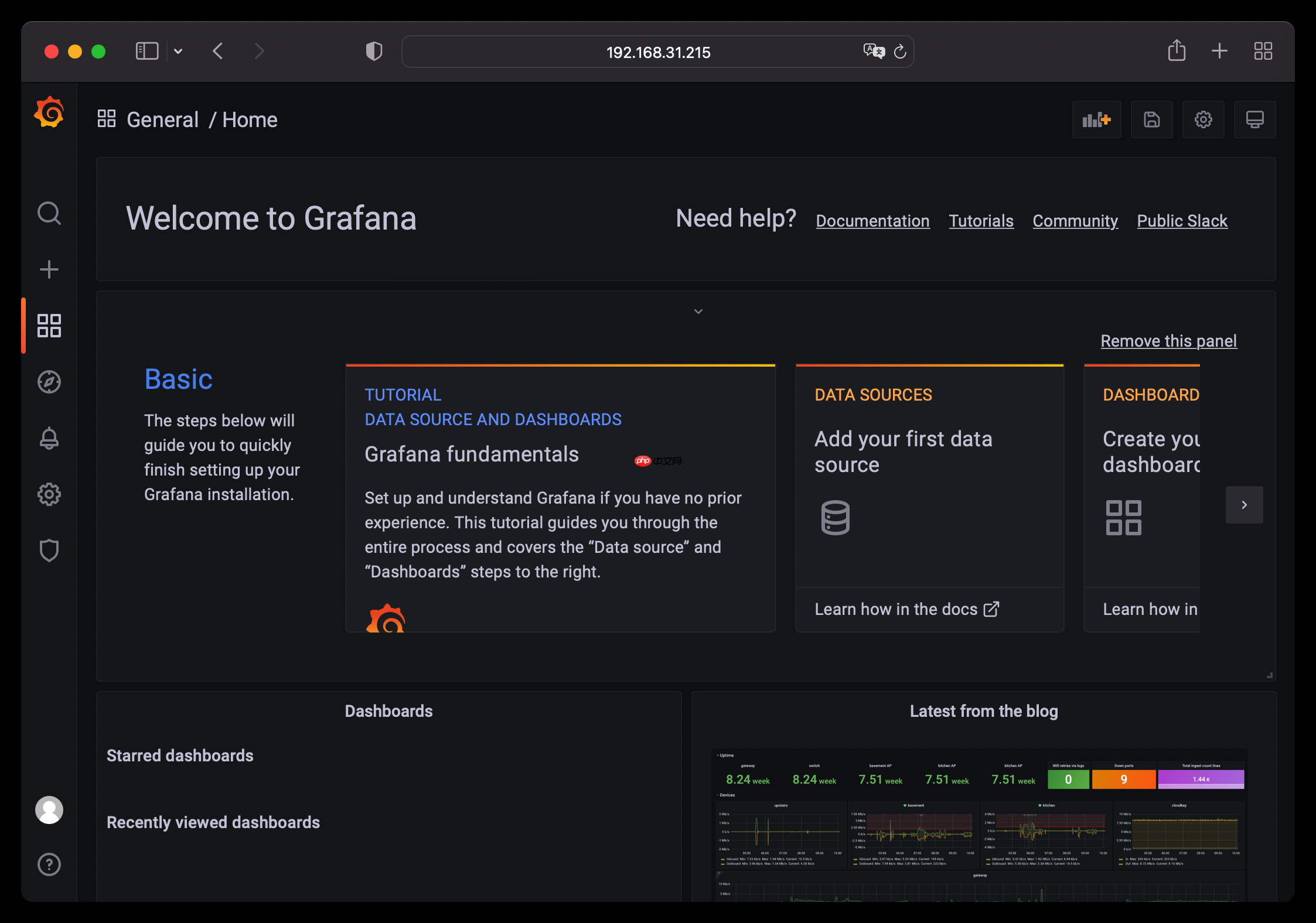This screenshot has height=923, width=1316.
Task: Open the Community link
Action: click(x=1075, y=221)
